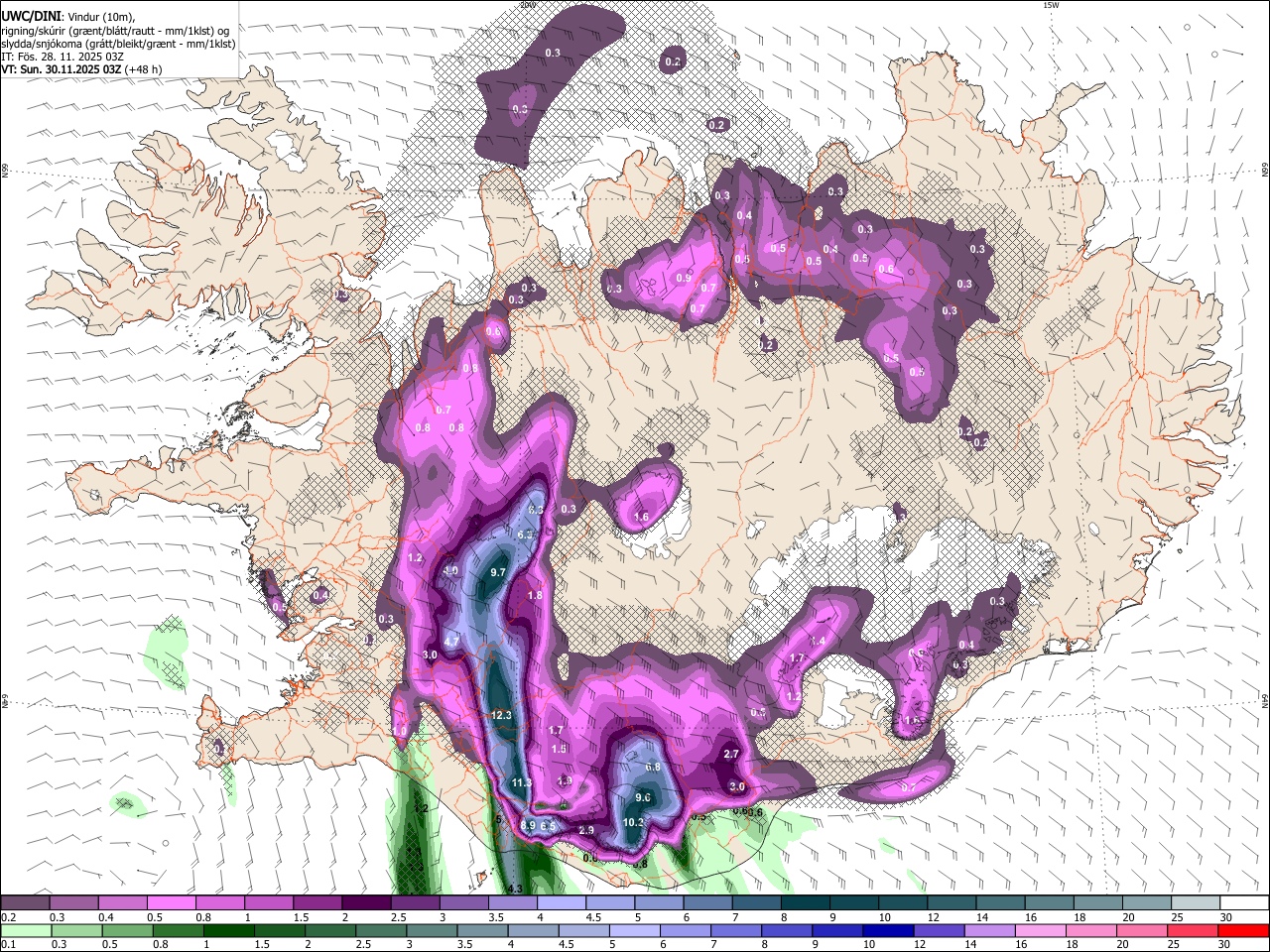Click the 9.7 precipitation label
1270x952 pixels.
(498, 572)
